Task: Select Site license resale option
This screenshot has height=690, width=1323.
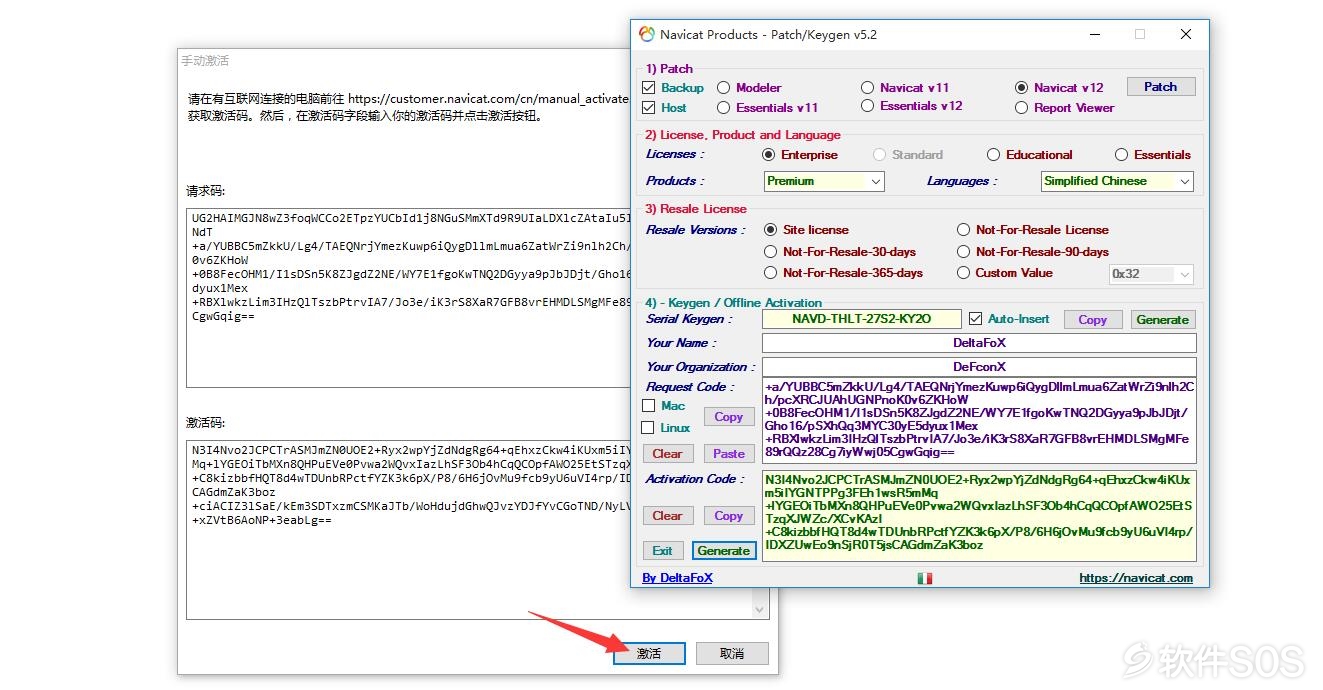Action: click(770, 230)
